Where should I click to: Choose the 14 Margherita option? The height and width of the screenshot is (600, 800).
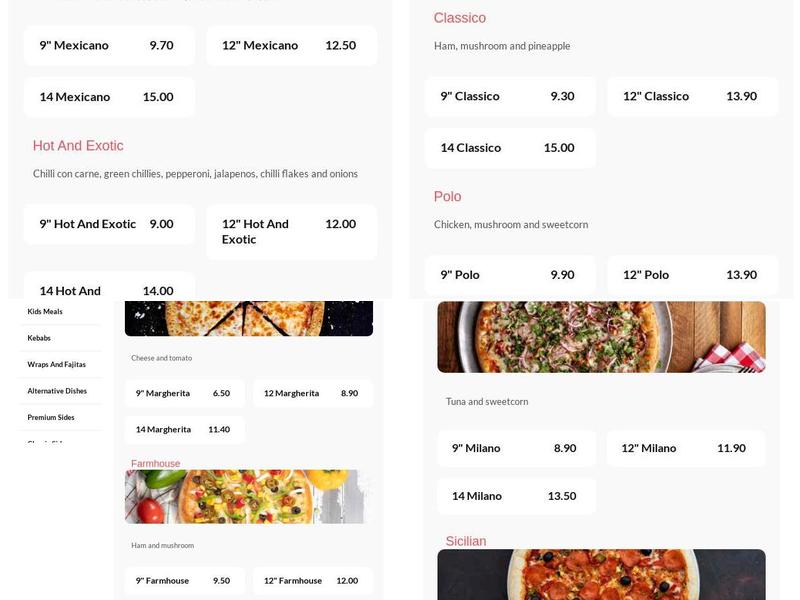[x=185, y=428]
